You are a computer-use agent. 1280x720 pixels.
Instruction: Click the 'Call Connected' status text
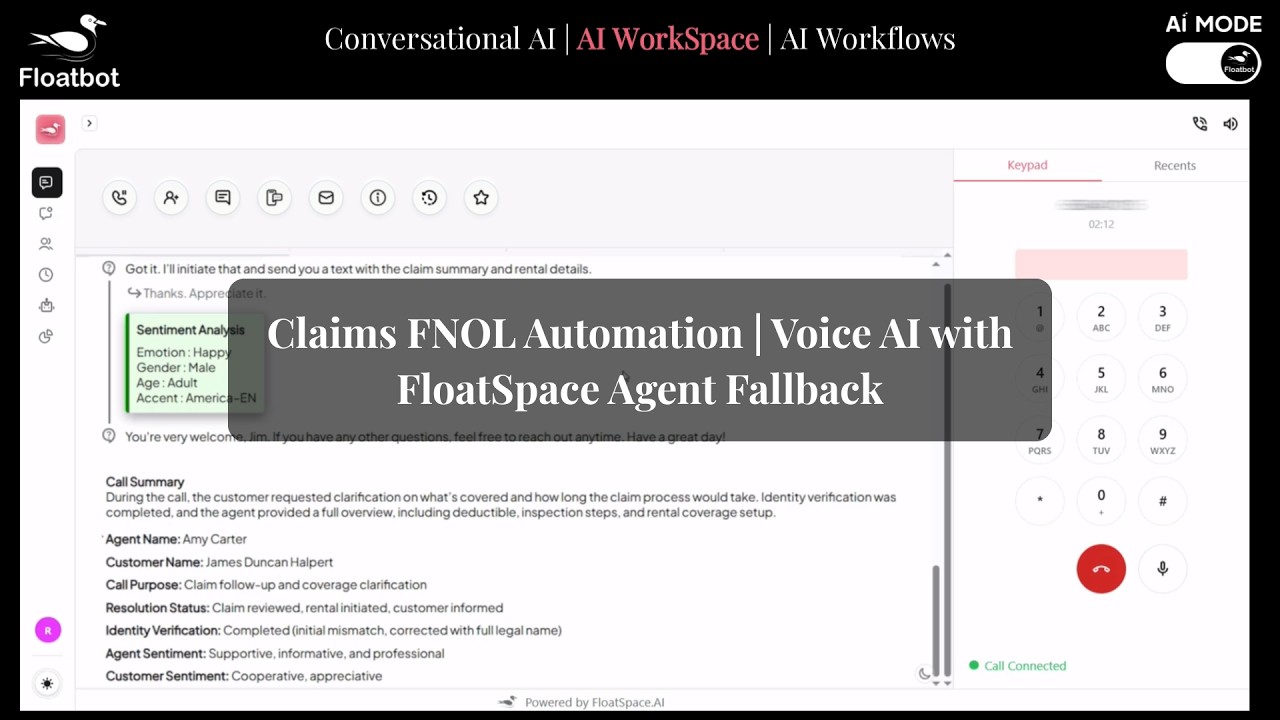tap(1025, 666)
